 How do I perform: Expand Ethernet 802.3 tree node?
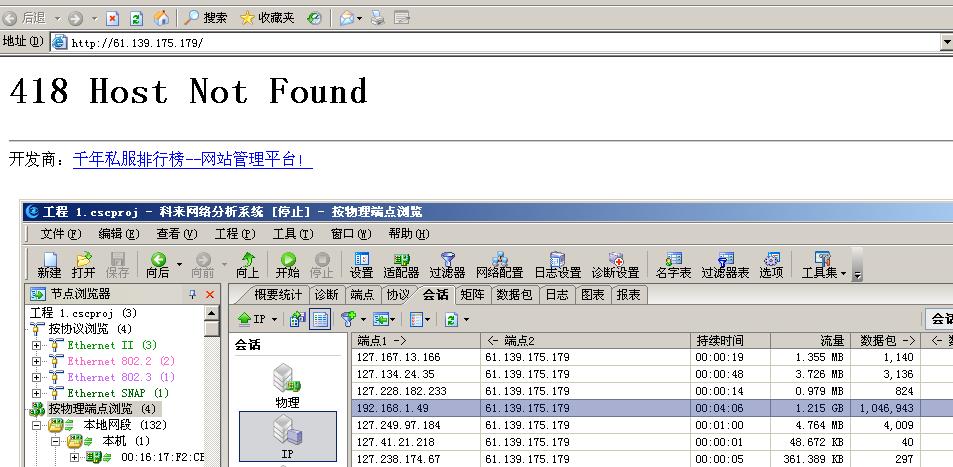pos(36,377)
